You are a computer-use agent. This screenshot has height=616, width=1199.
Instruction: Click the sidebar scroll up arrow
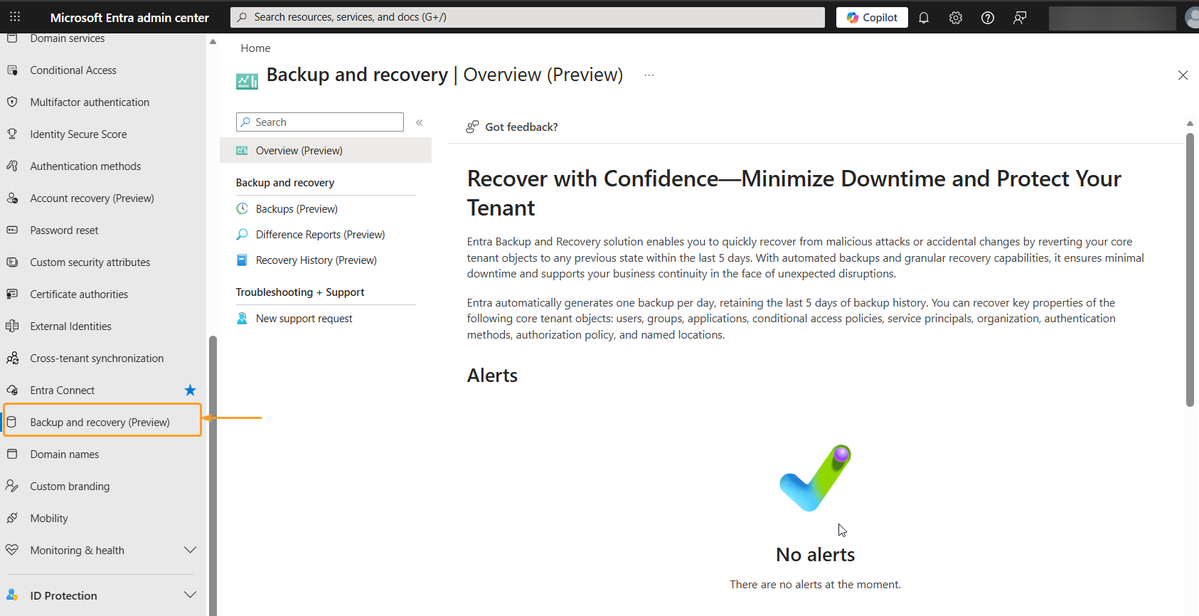(213, 42)
